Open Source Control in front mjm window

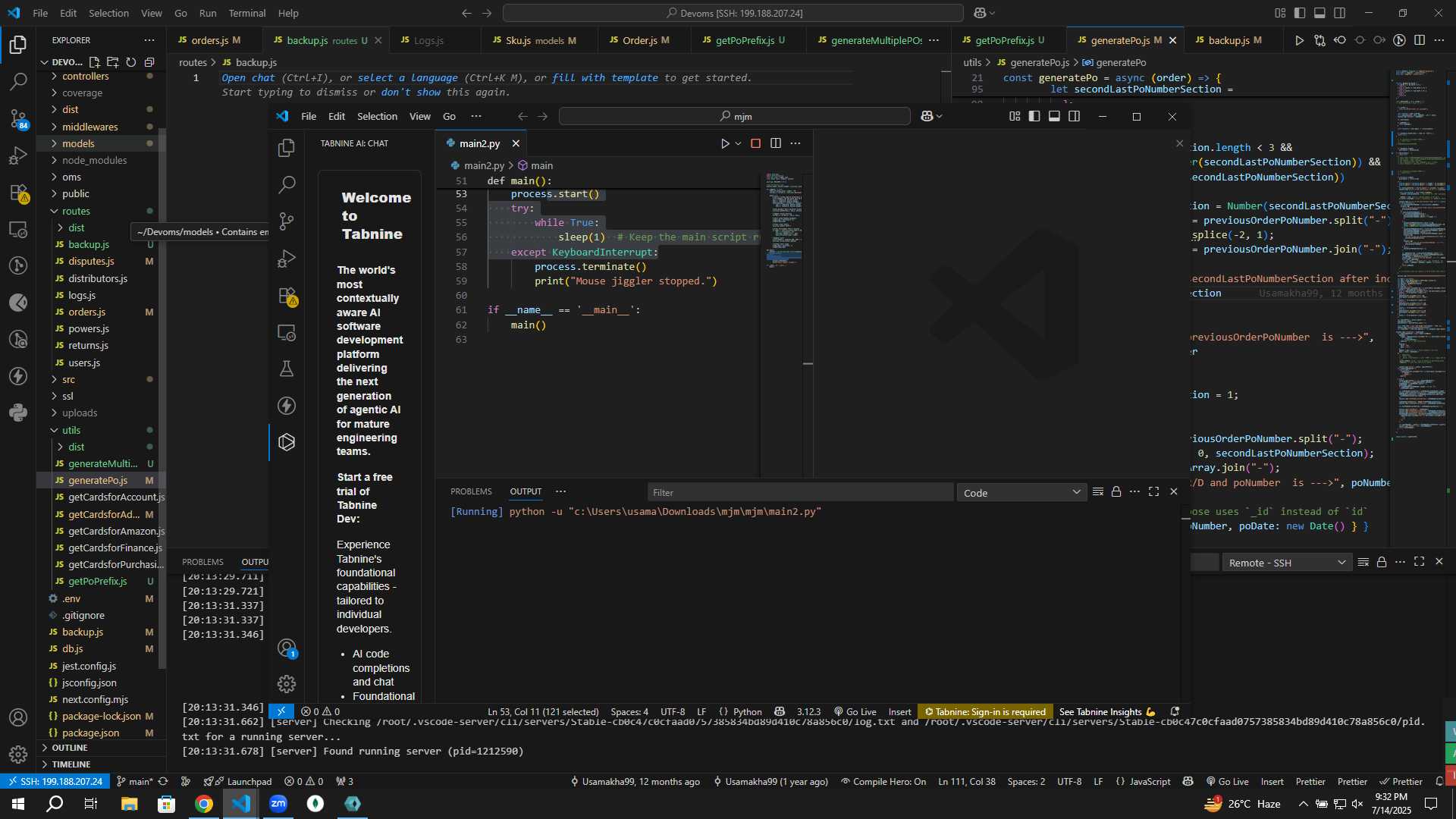coord(287,221)
